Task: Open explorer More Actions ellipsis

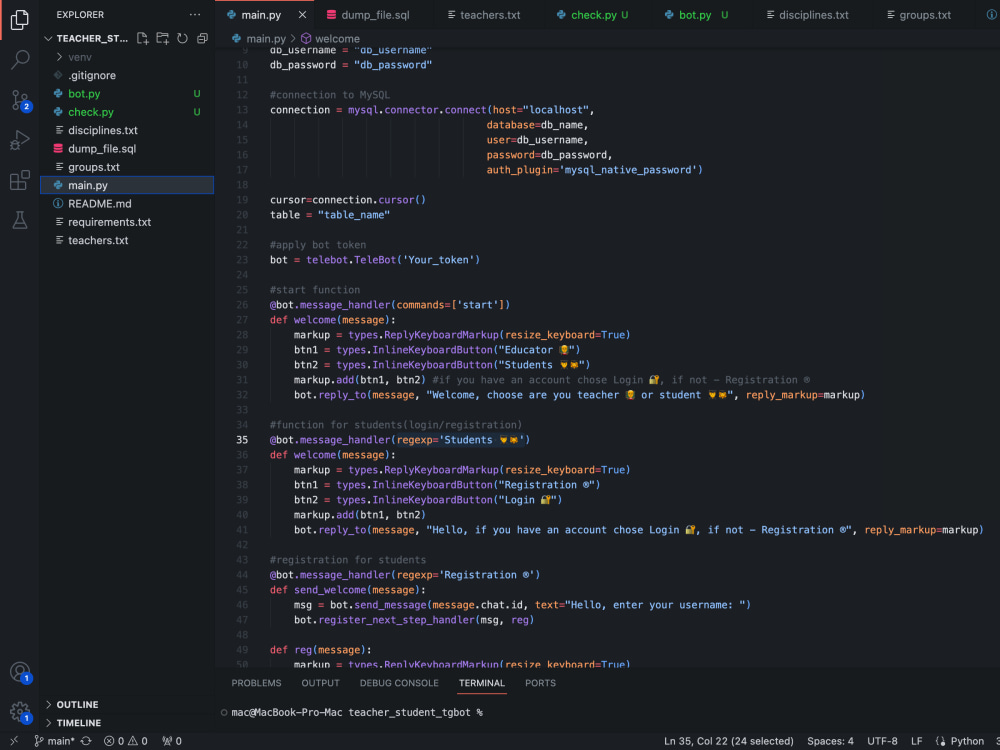Action: pyautogui.click(x=195, y=15)
